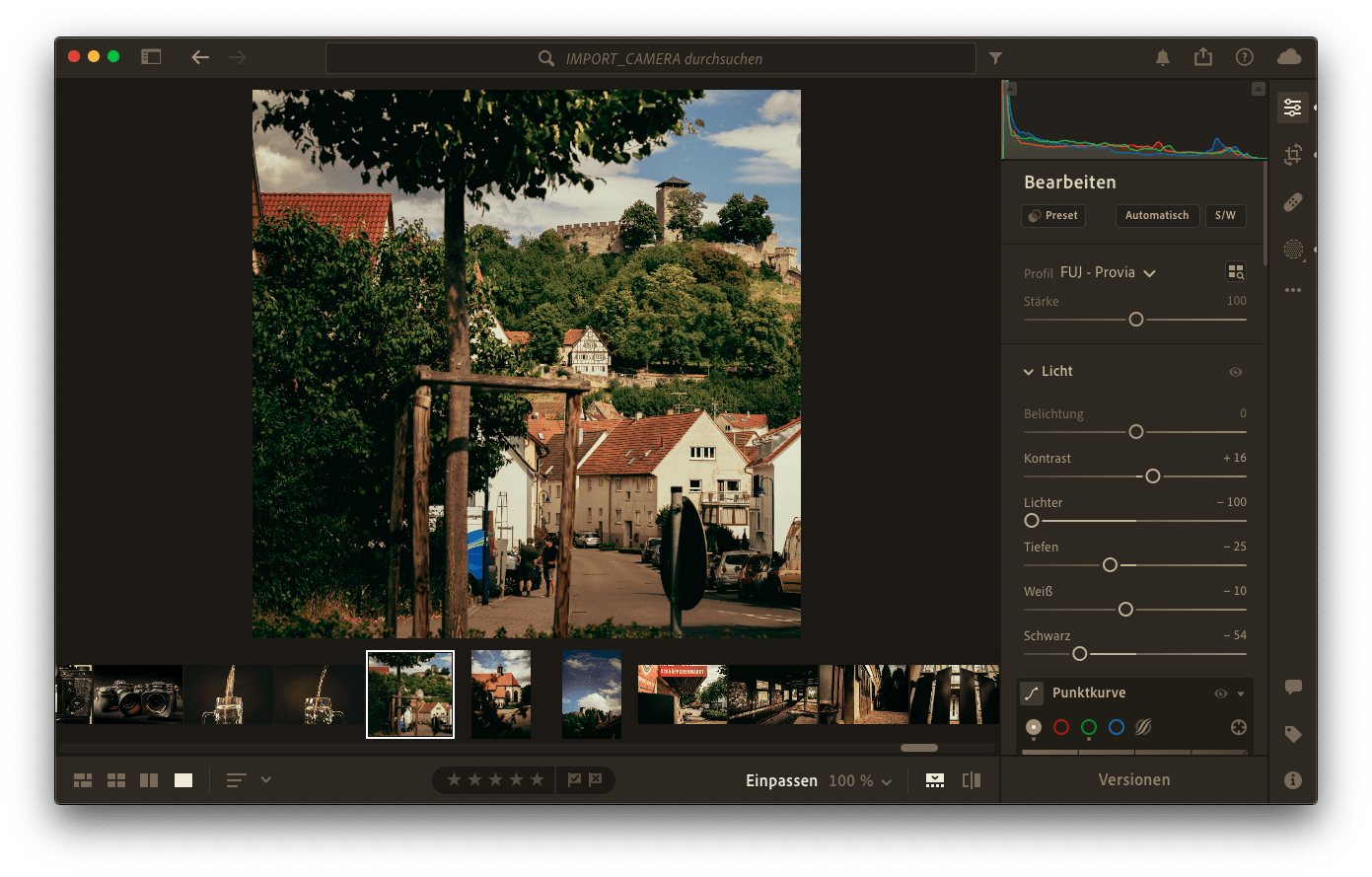Open the share icon in top bar
1372x877 pixels.
click(x=1202, y=57)
